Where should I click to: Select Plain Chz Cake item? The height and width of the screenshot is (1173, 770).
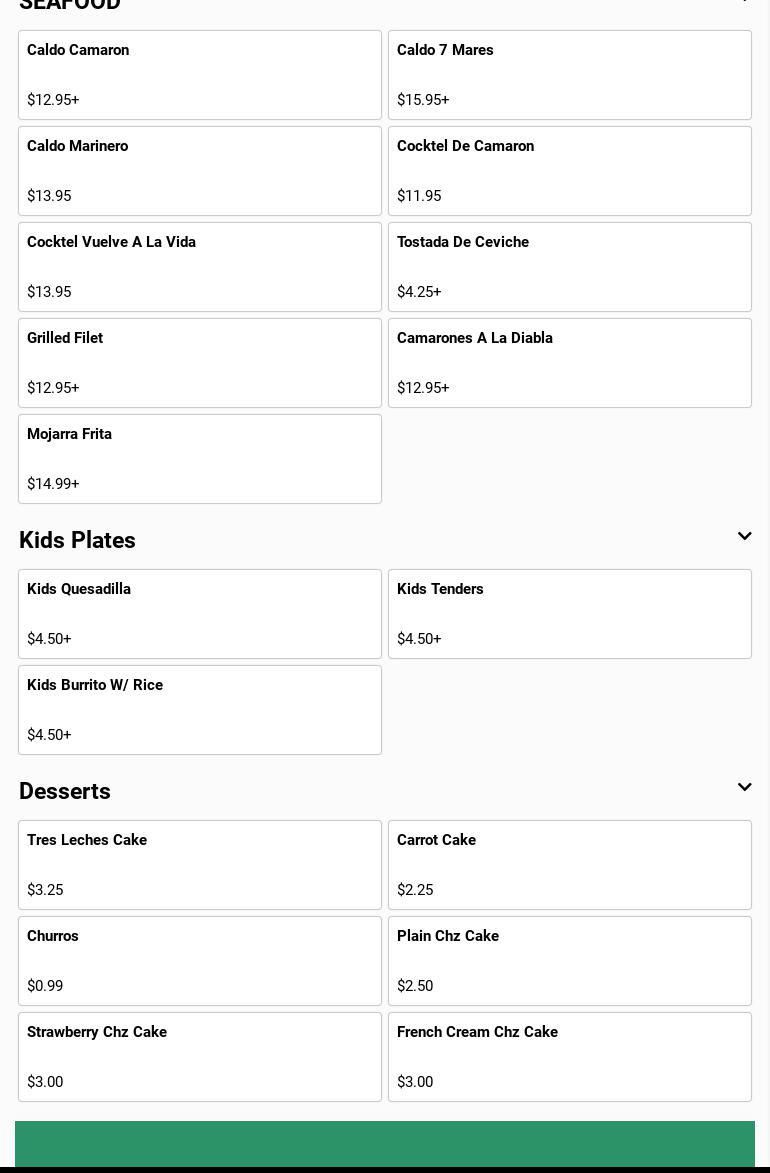coord(570,961)
